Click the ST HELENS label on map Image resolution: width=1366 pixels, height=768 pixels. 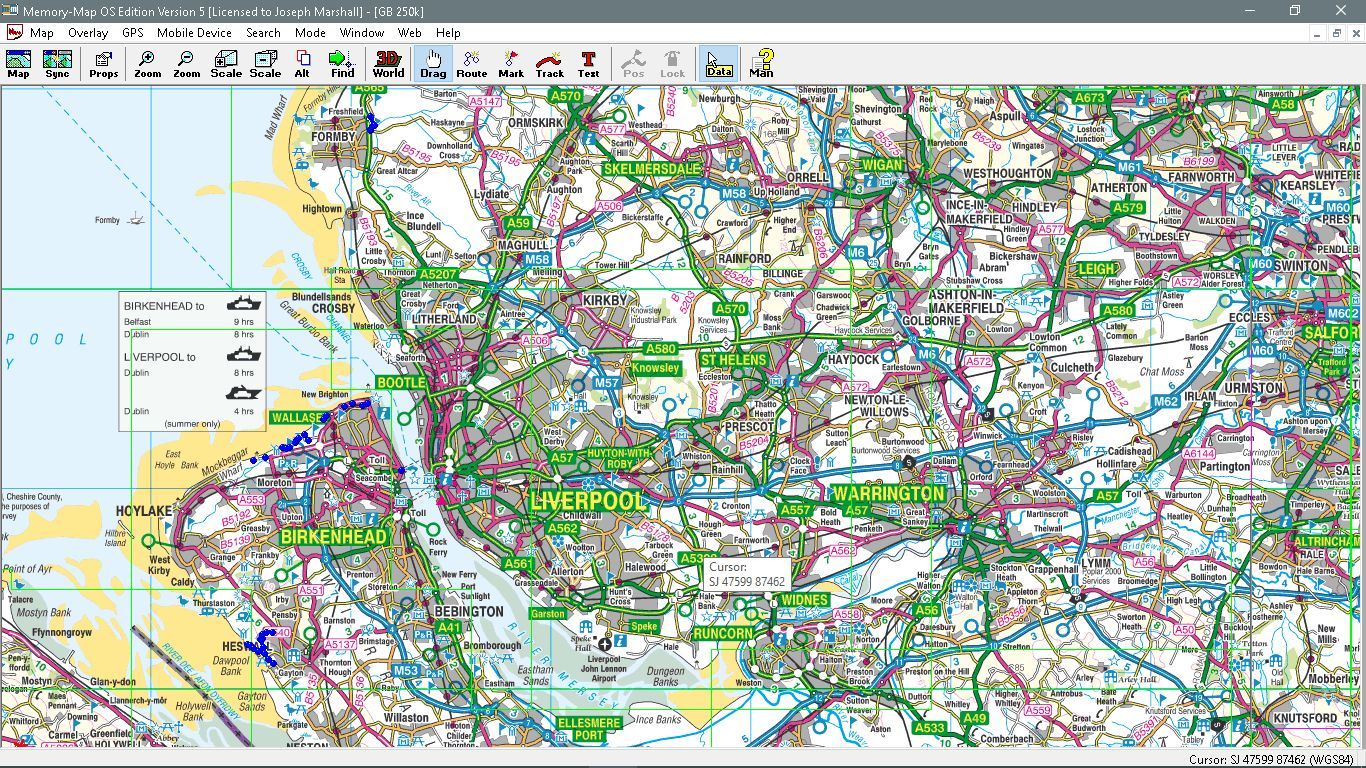733,360
